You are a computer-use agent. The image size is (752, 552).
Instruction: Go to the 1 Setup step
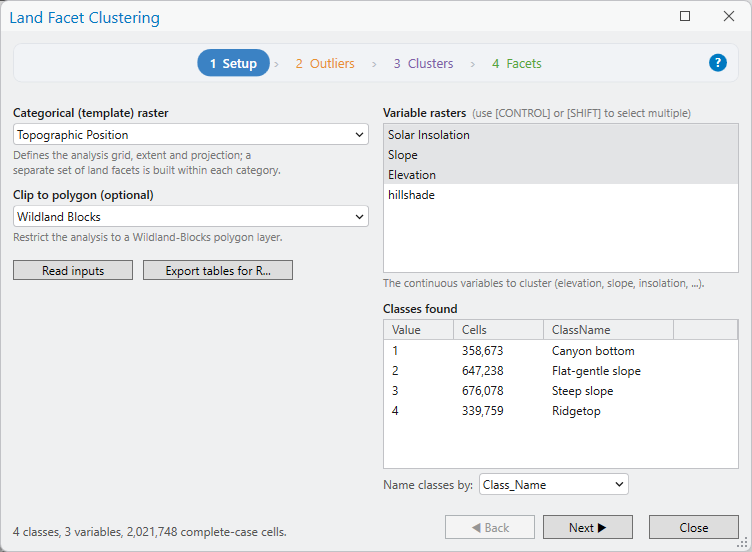pos(234,63)
